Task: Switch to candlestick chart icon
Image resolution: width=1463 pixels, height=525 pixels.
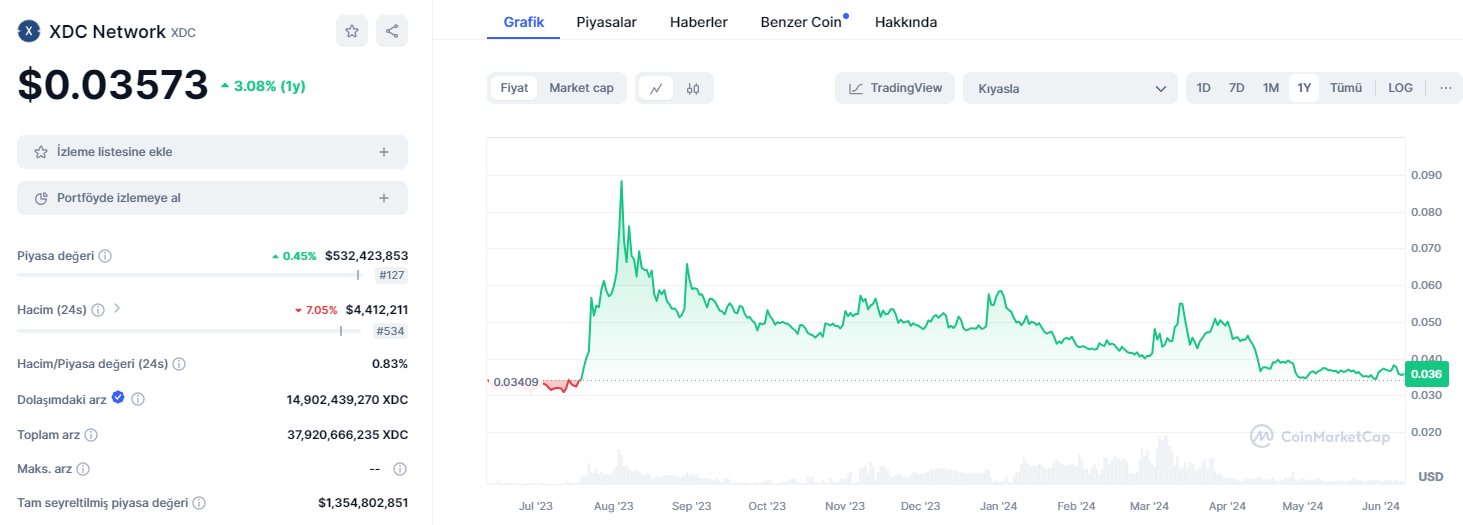Action: (x=693, y=88)
